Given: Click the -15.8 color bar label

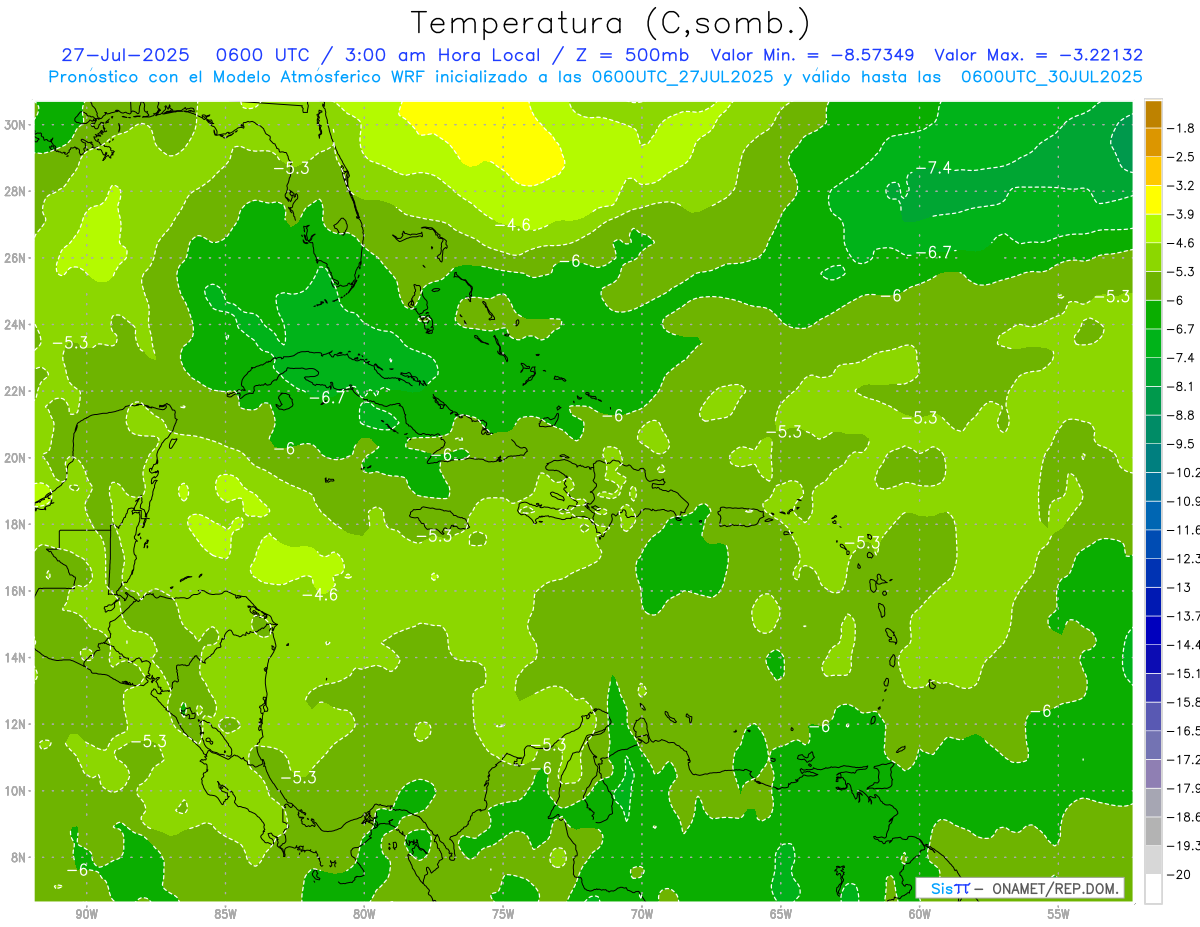Looking at the screenshot, I should pos(1184,702).
